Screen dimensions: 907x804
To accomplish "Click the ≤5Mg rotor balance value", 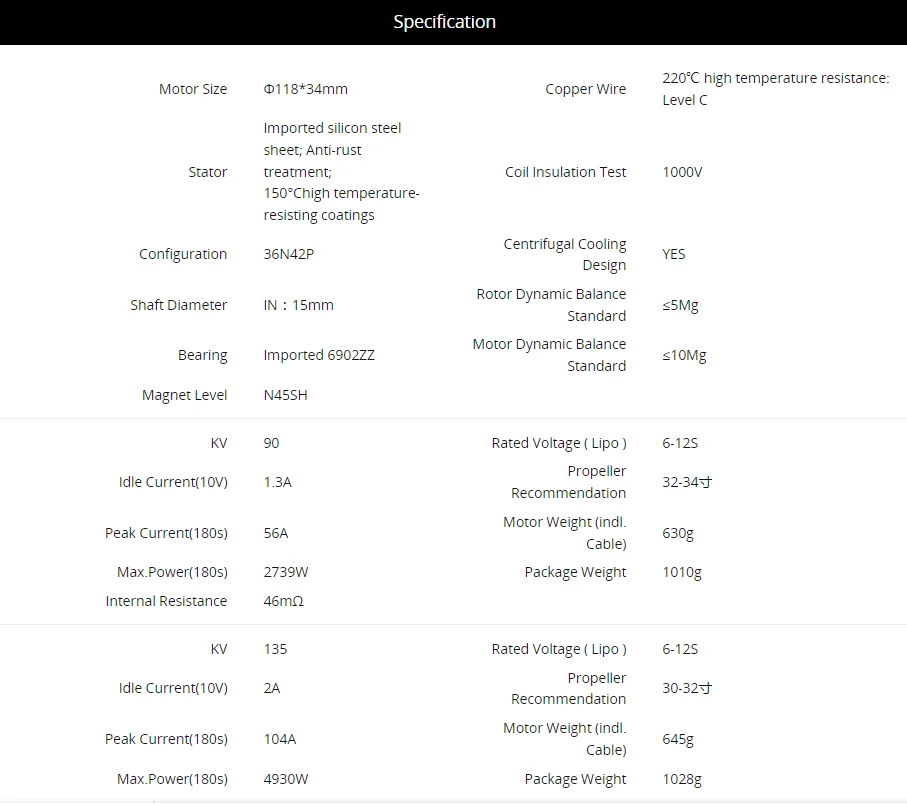I will (680, 305).
